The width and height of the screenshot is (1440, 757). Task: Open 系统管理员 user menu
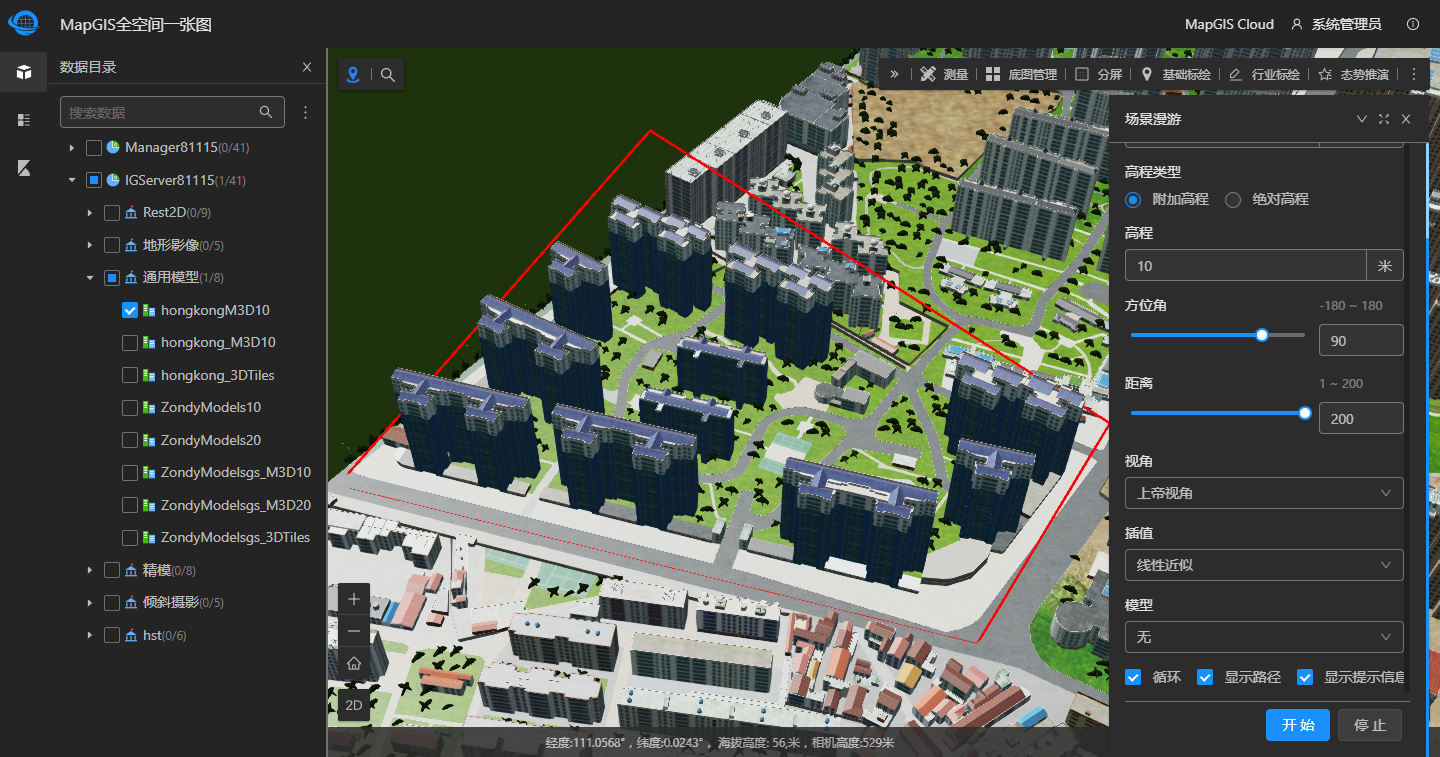tap(1336, 24)
